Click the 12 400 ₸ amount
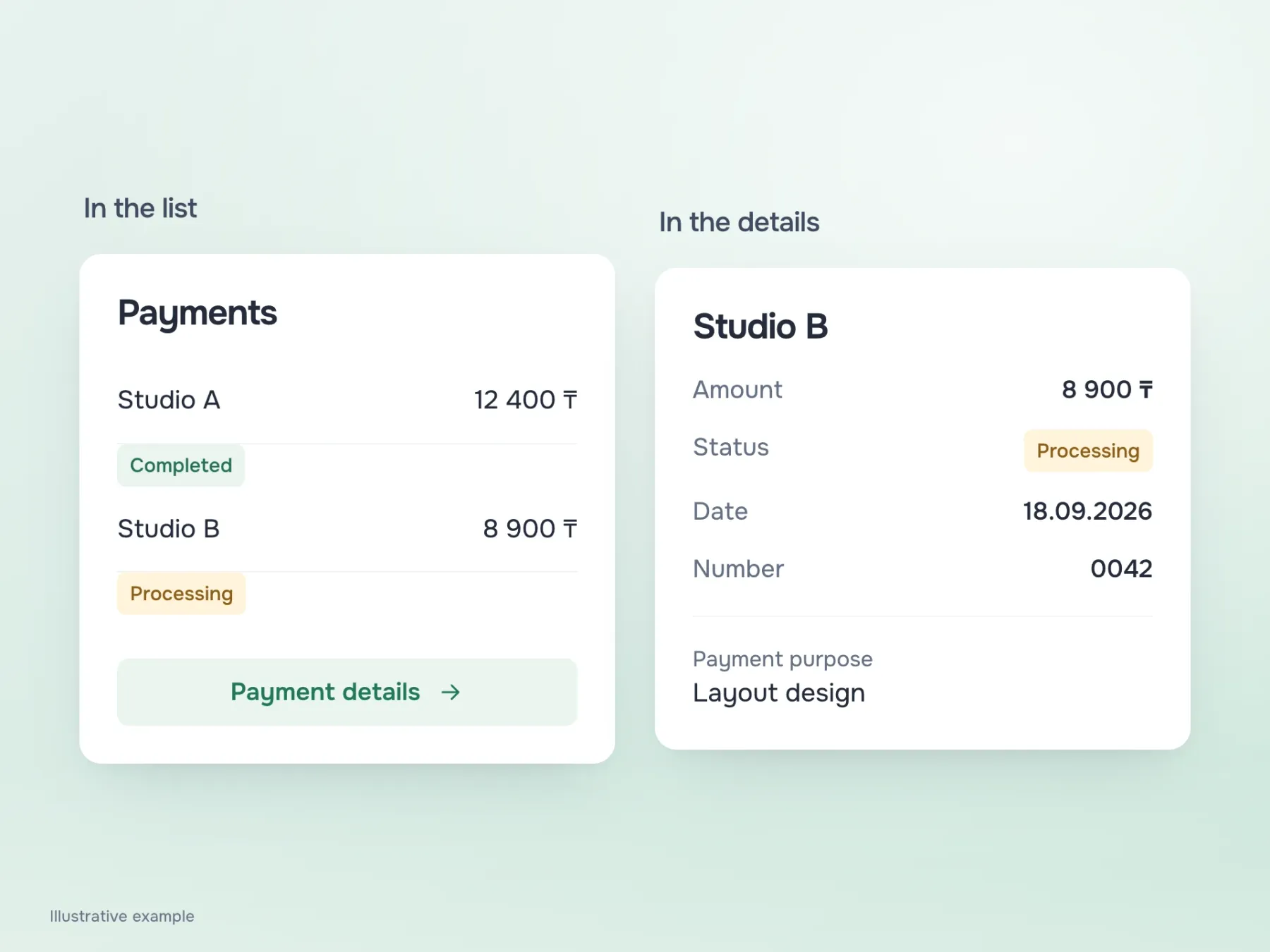The height and width of the screenshot is (952, 1270). click(x=526, y=400)
